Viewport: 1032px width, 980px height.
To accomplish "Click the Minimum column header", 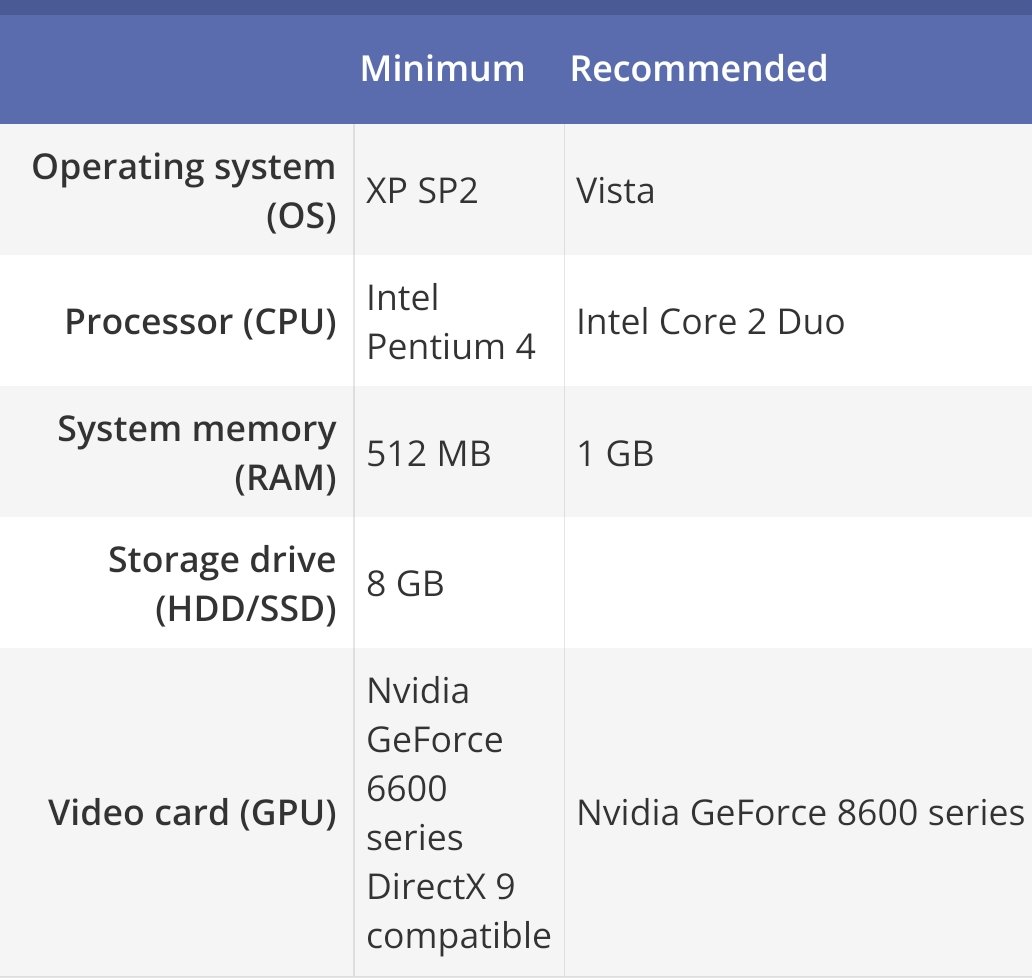I will (x=442, y=68).
